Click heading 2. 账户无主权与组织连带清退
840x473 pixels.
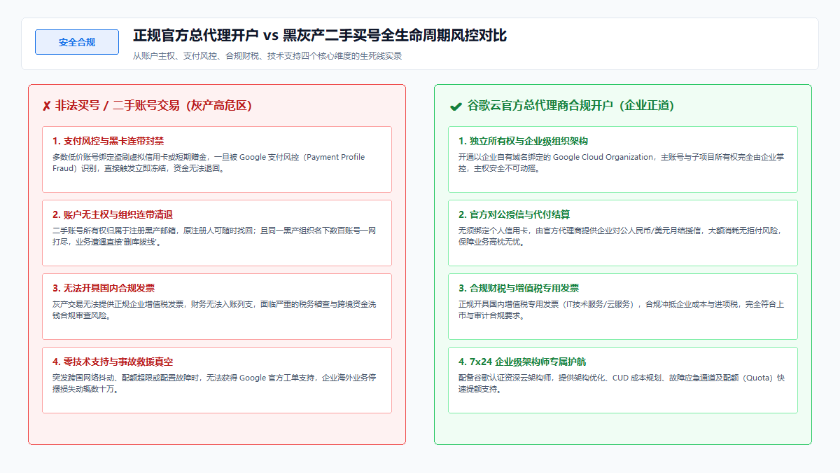tap(112, 215)
